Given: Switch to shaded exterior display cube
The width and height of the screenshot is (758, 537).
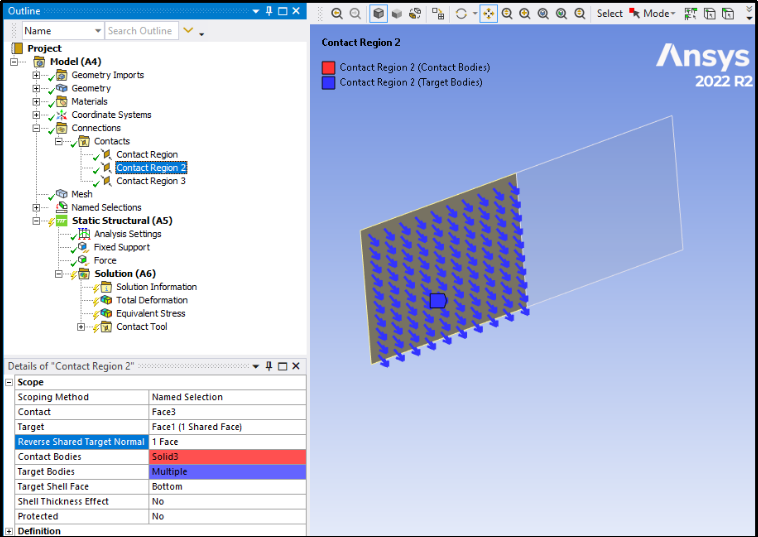Looking at the screenshot, I should point(397,14).
